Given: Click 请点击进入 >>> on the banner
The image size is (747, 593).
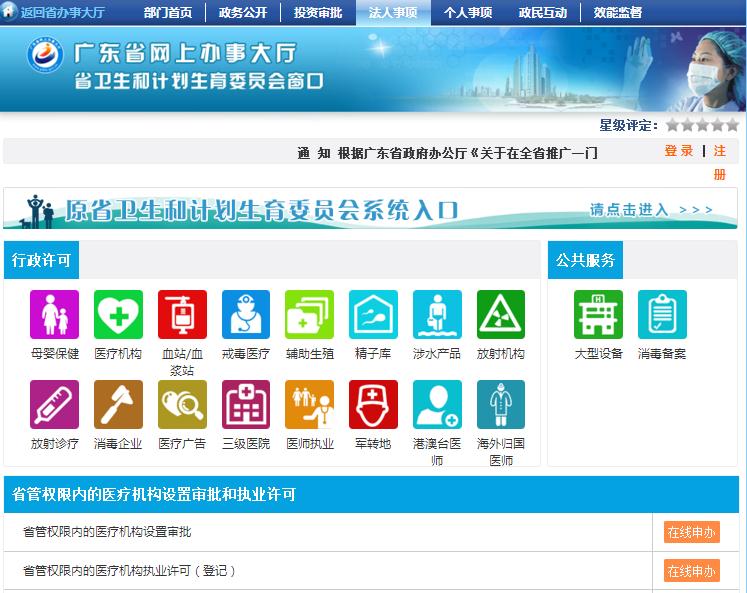Looking at the screenshot, I should tap(651, 210).
